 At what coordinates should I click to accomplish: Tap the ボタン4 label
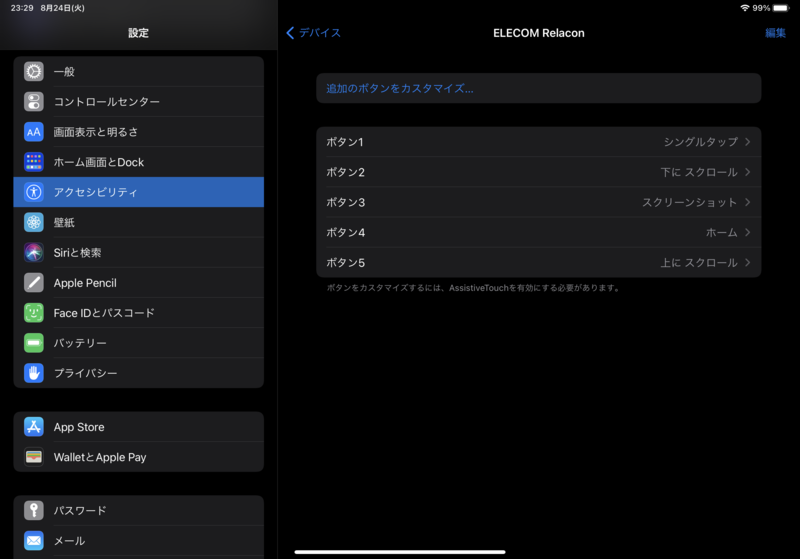pyautogui.click(x=345, y=232)
